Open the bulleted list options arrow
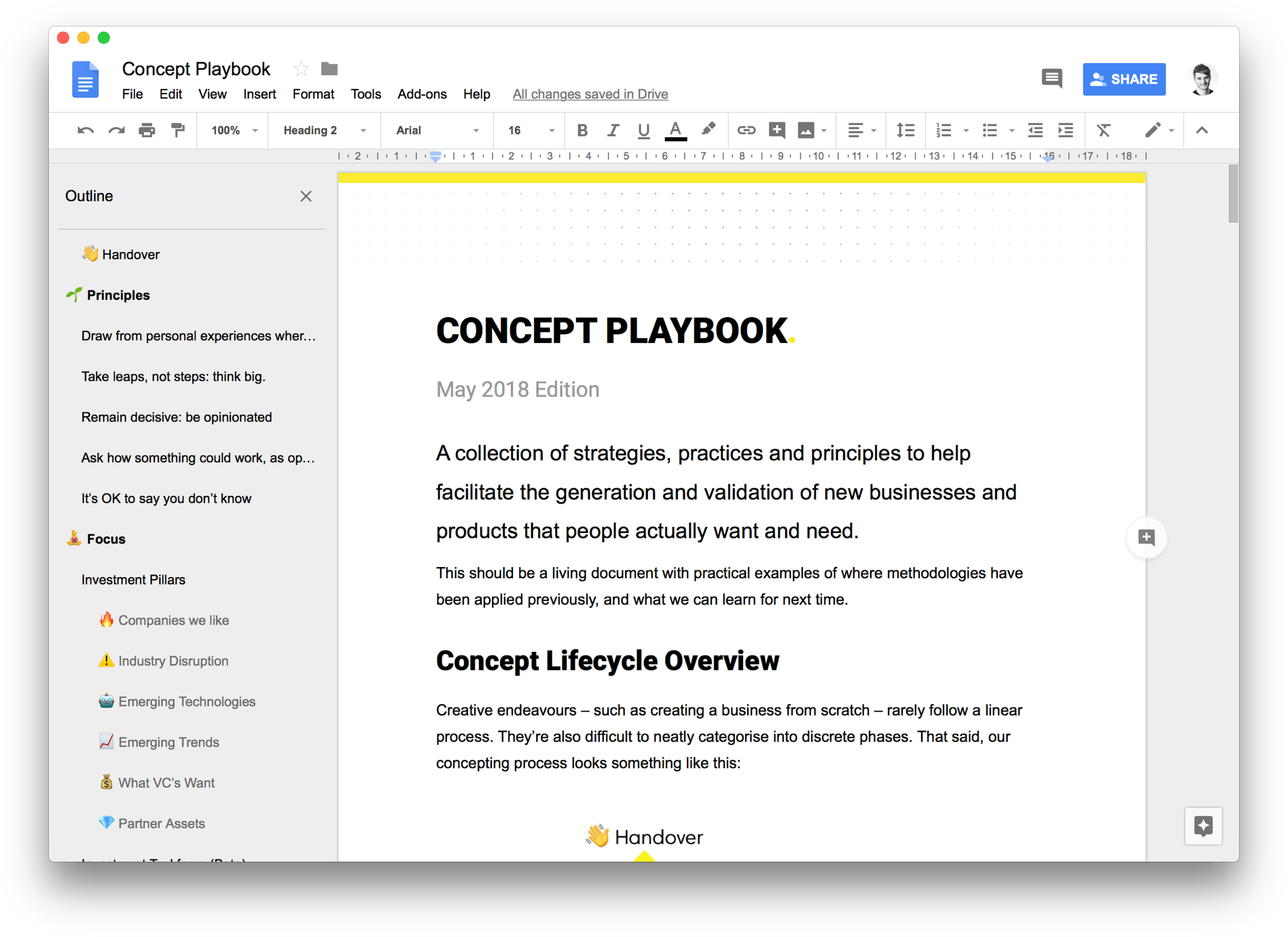This screenshot has width=1288, height=937. 1012,131
